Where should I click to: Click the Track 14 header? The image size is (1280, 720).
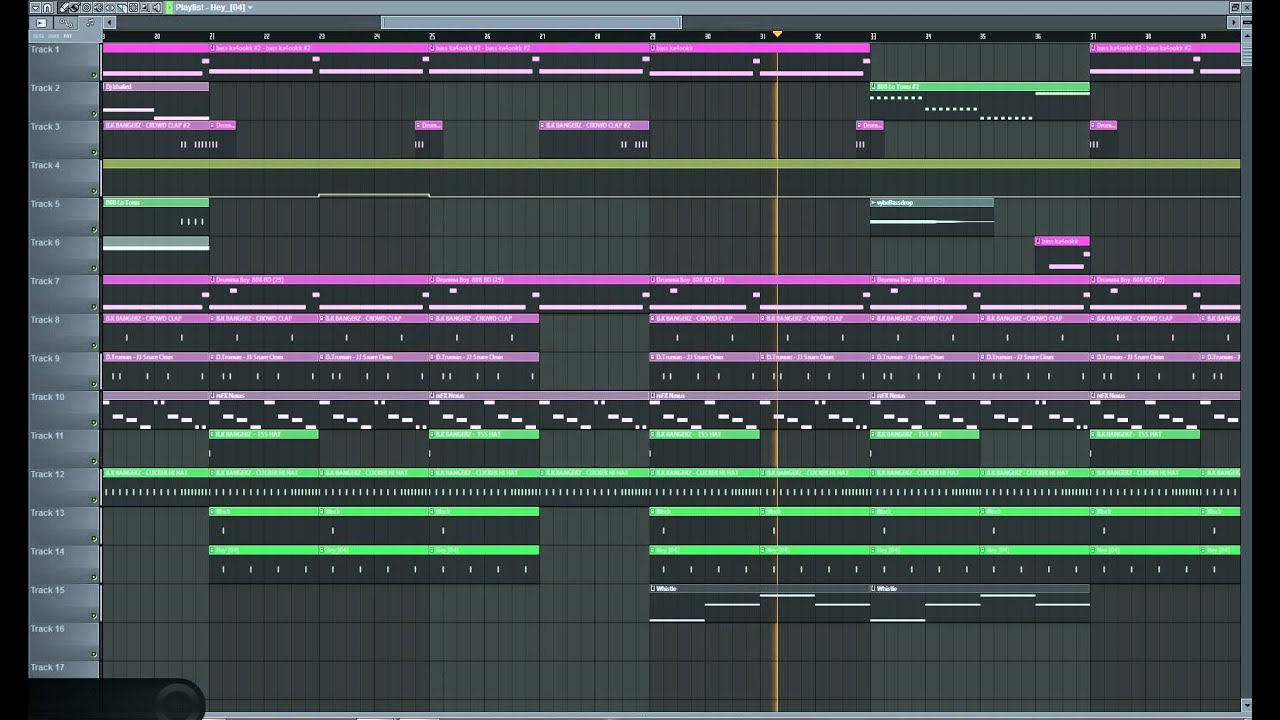[x=64, y=564]
